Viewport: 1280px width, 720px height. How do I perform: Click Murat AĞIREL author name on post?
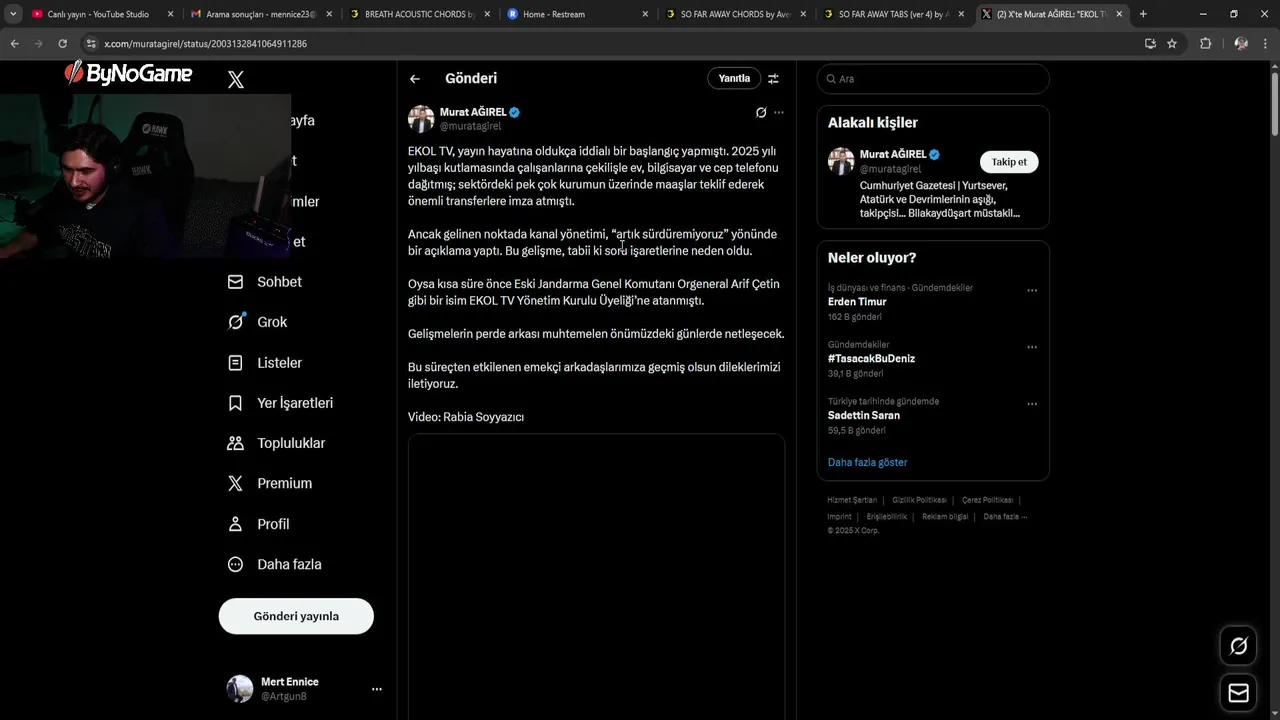click(x=473, y=112)
